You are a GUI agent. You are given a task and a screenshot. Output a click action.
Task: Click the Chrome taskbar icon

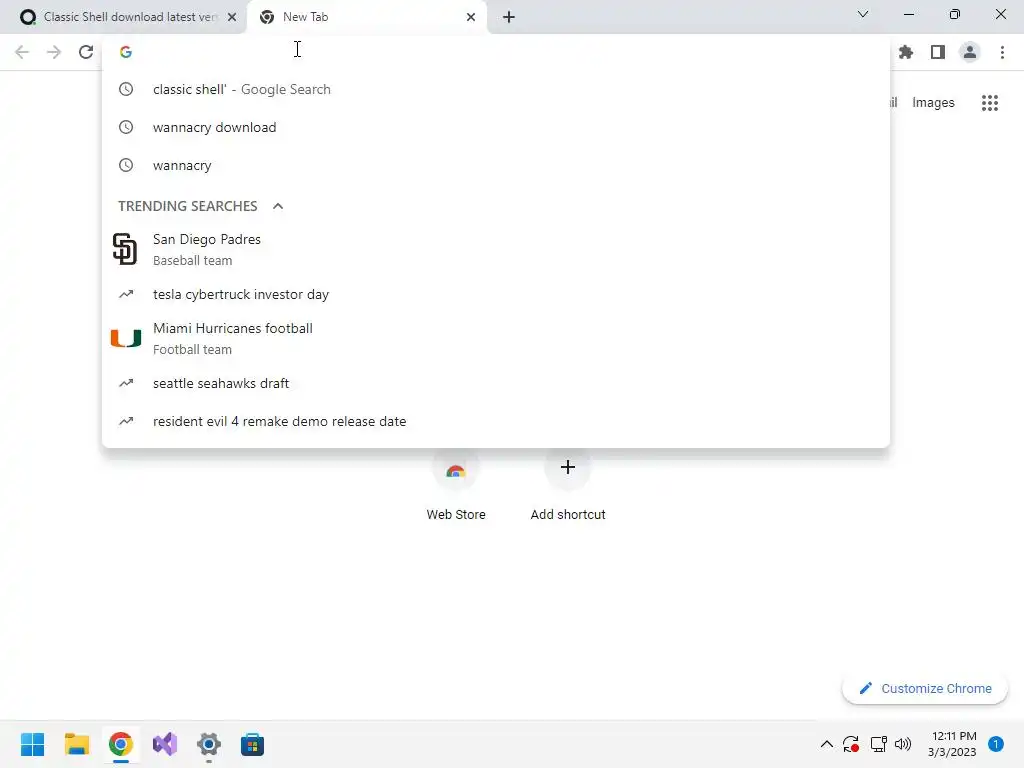(x=121, y=744)
